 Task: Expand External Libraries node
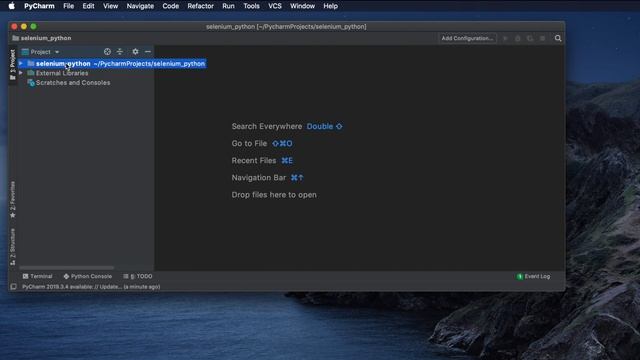[x=21, y=73]
